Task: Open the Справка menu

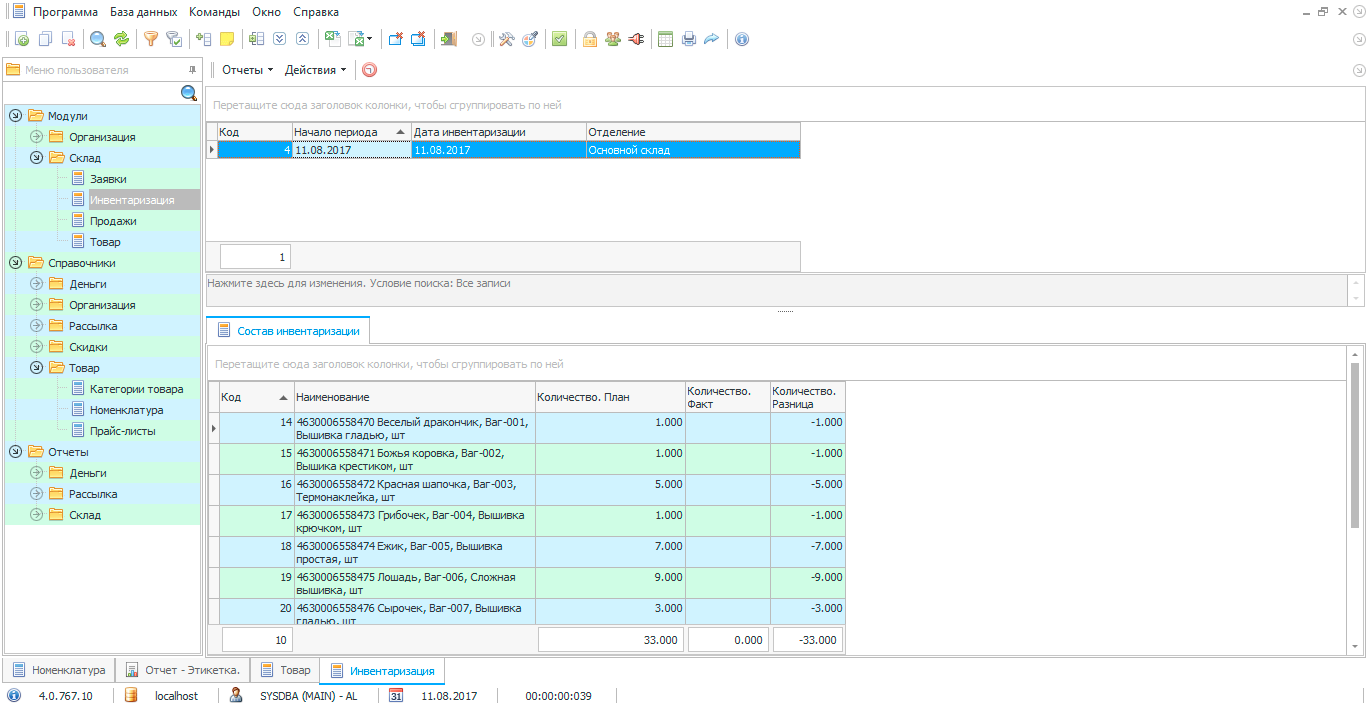Action: (x=316, y=12)
